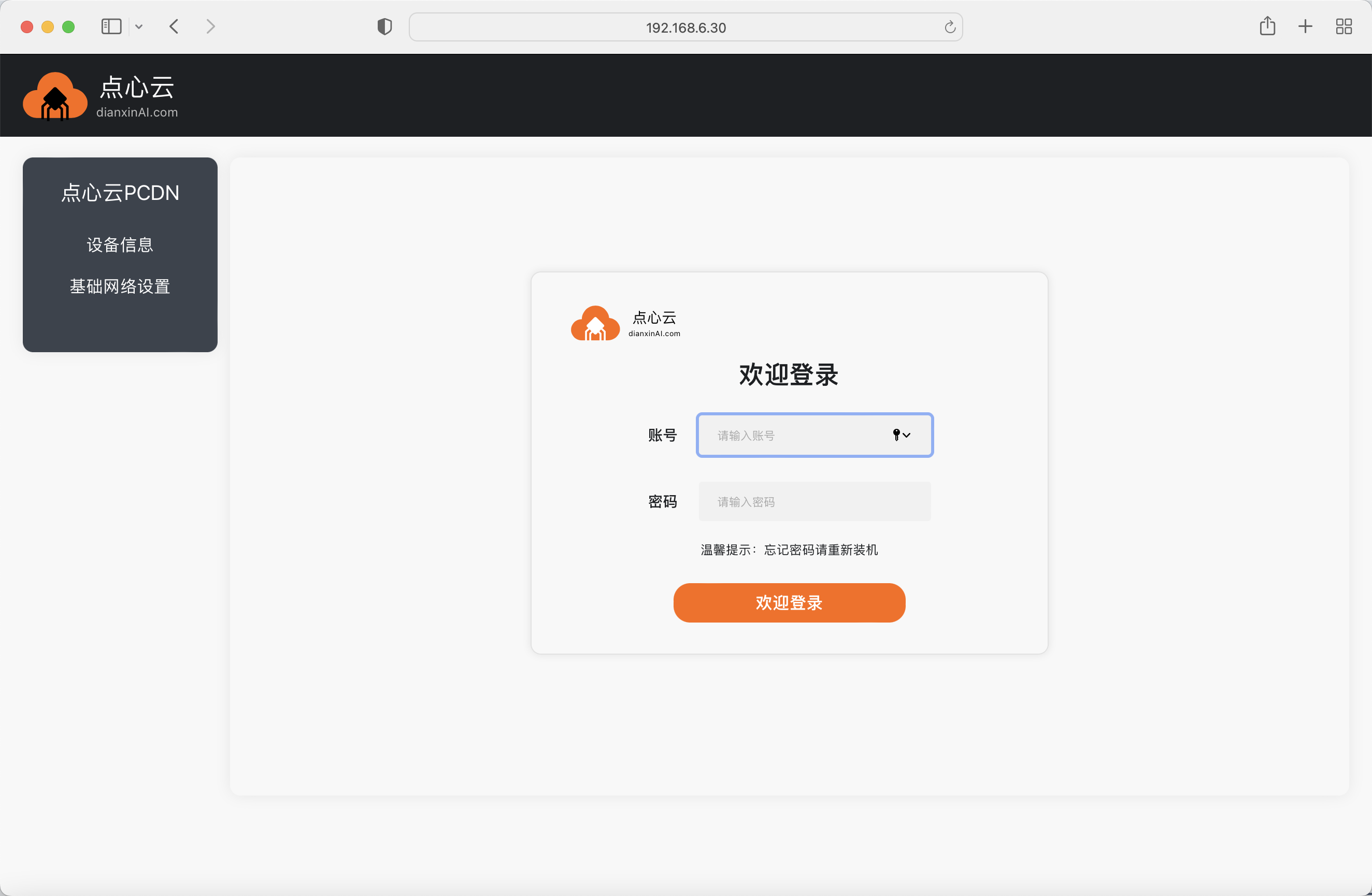Show the tab overview grid icon
The image size is (1372, 896).
[x=1344, y=26]
